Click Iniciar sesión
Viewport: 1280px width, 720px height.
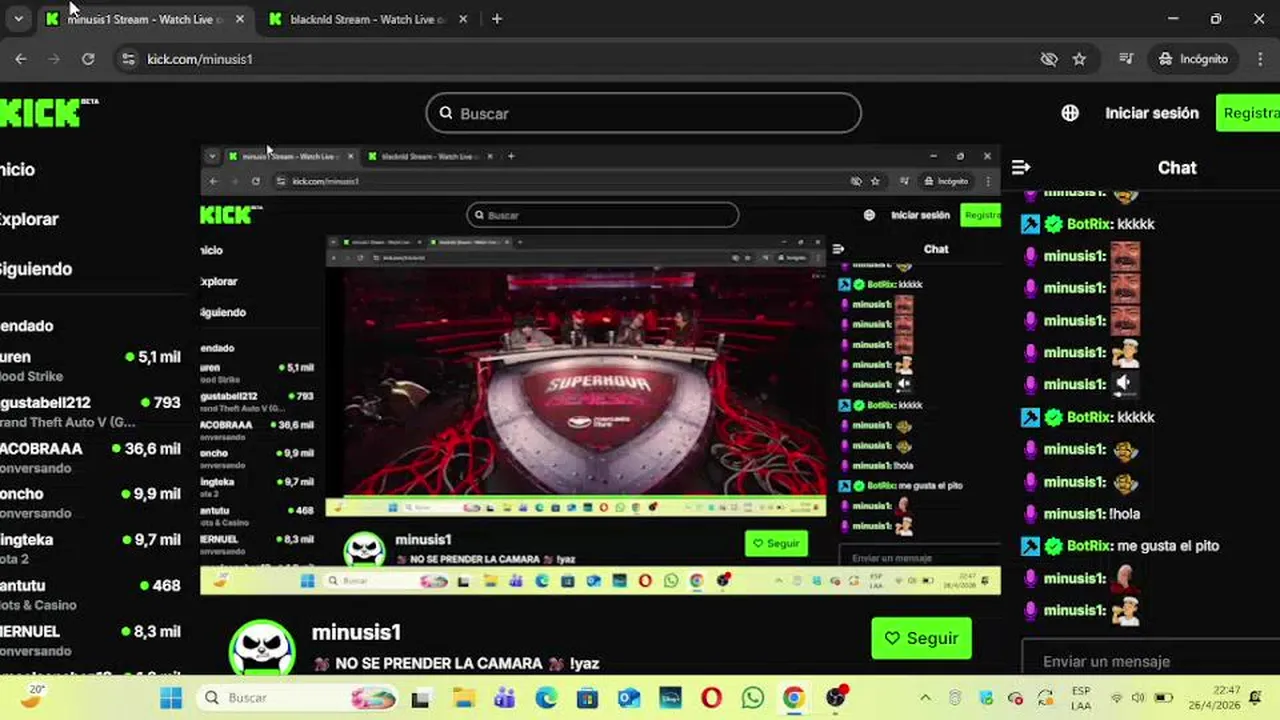click(x=1152, y=113)
